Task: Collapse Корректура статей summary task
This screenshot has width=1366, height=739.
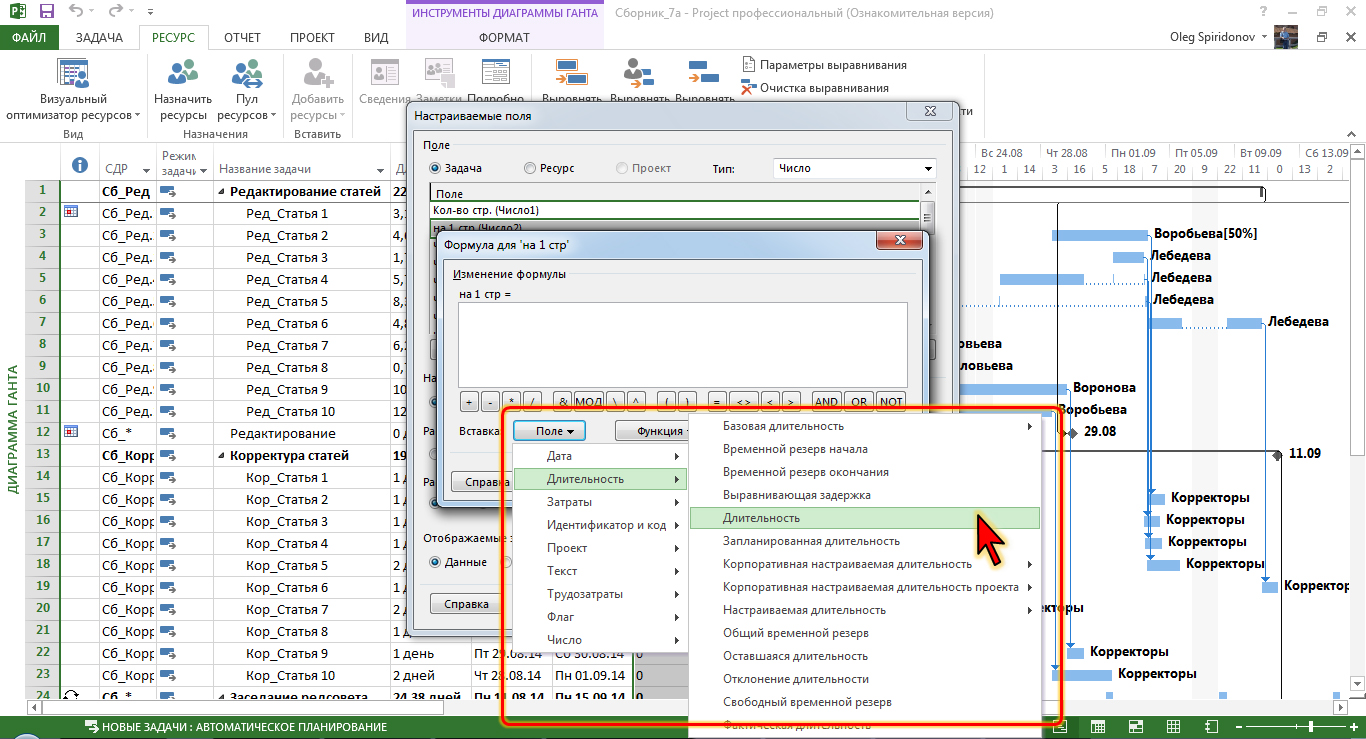Action: point(222,456)
